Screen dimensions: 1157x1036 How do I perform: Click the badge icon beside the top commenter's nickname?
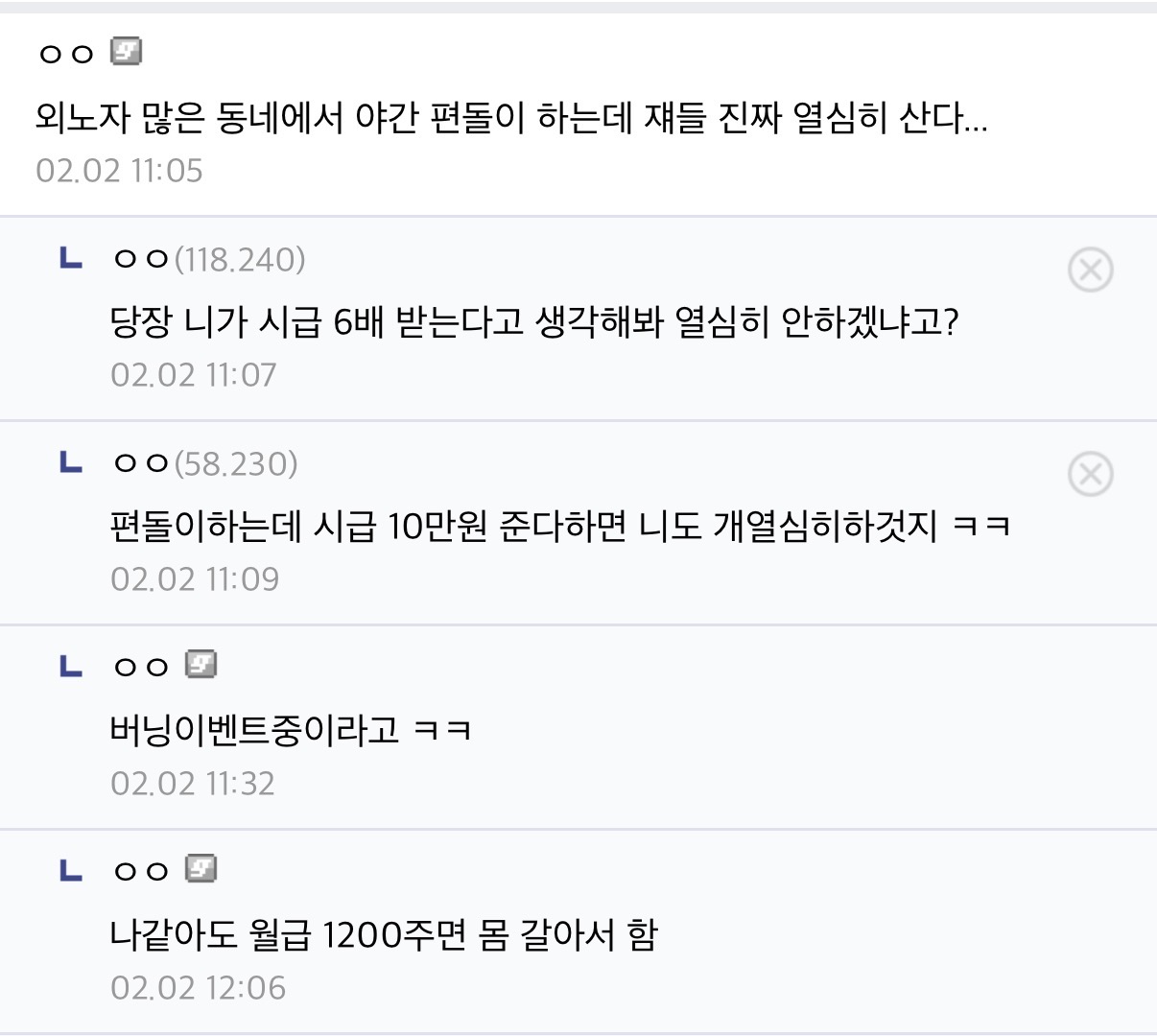127,51
